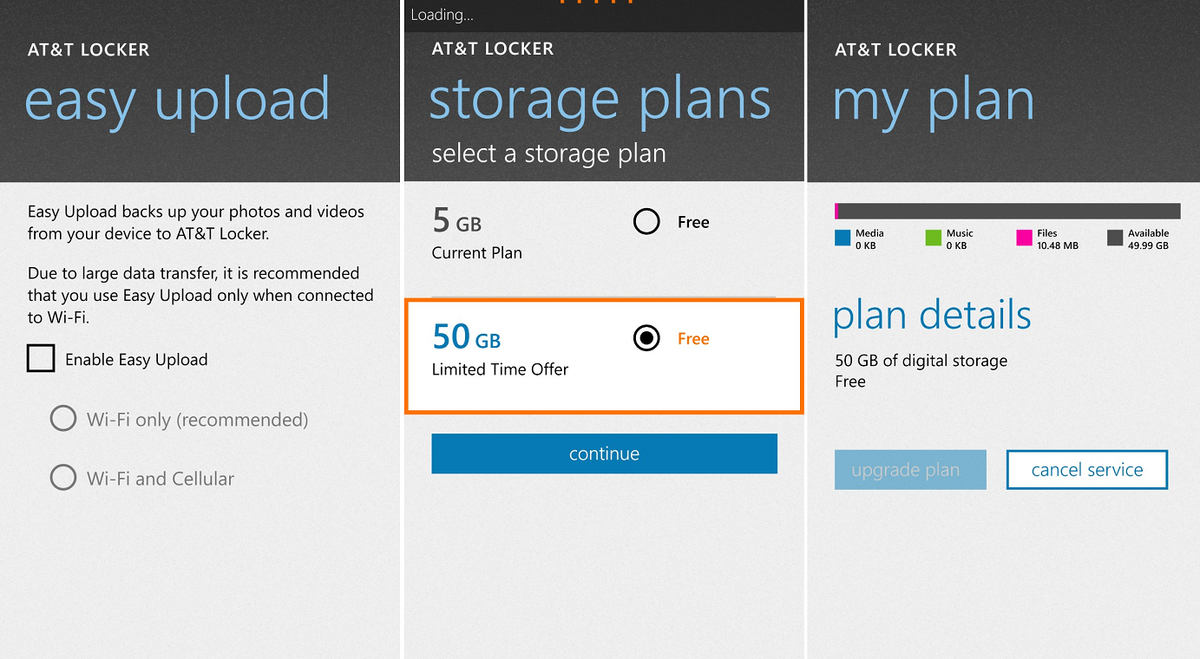Image resolution: width=1200 pixels, height=659 pixels.
Task: Click the highlighted 50 GB Limited Time Offer panel
Action: (603, 356)
